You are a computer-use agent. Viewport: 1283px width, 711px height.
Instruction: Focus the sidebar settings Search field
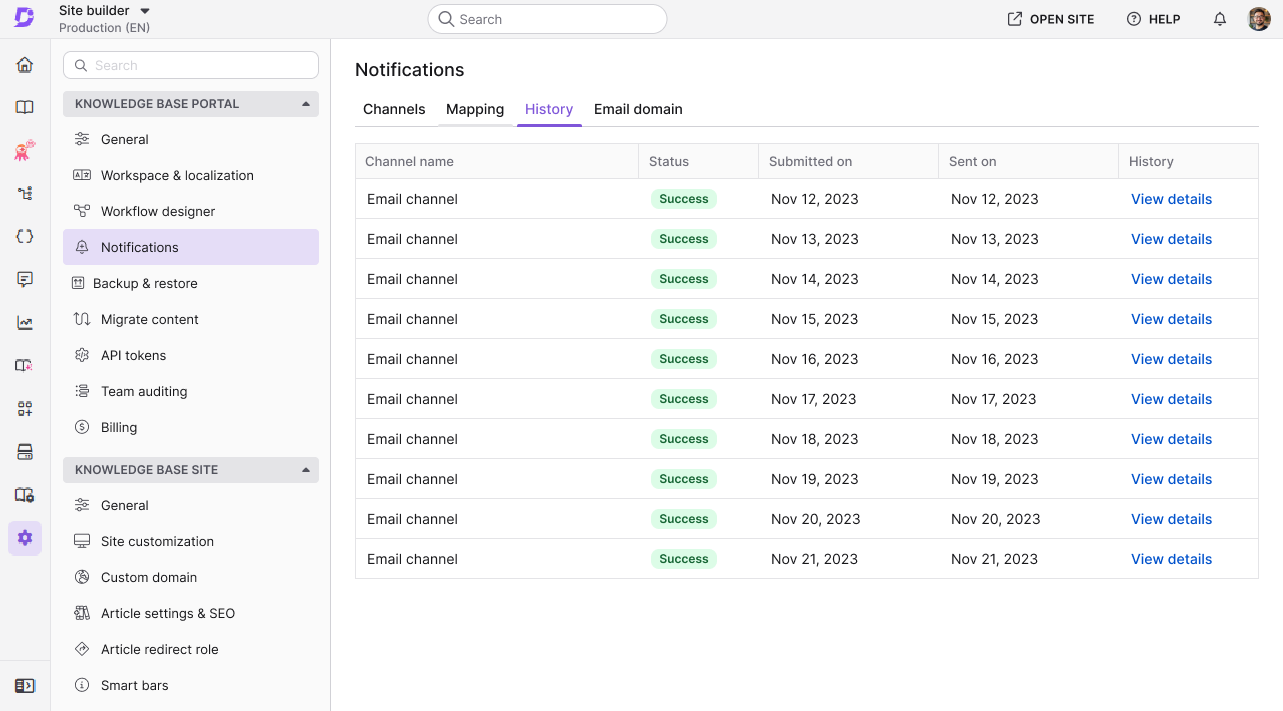pyautogui.click(x=191, y=65)
